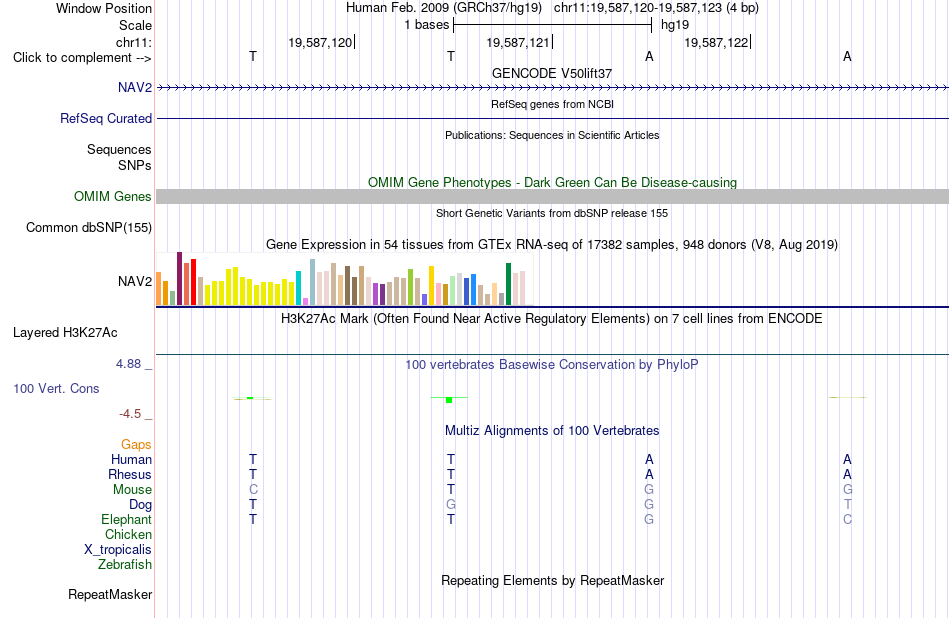The image size is (950, 618).
Task: Click the SNPs track label
Action: 135,165
